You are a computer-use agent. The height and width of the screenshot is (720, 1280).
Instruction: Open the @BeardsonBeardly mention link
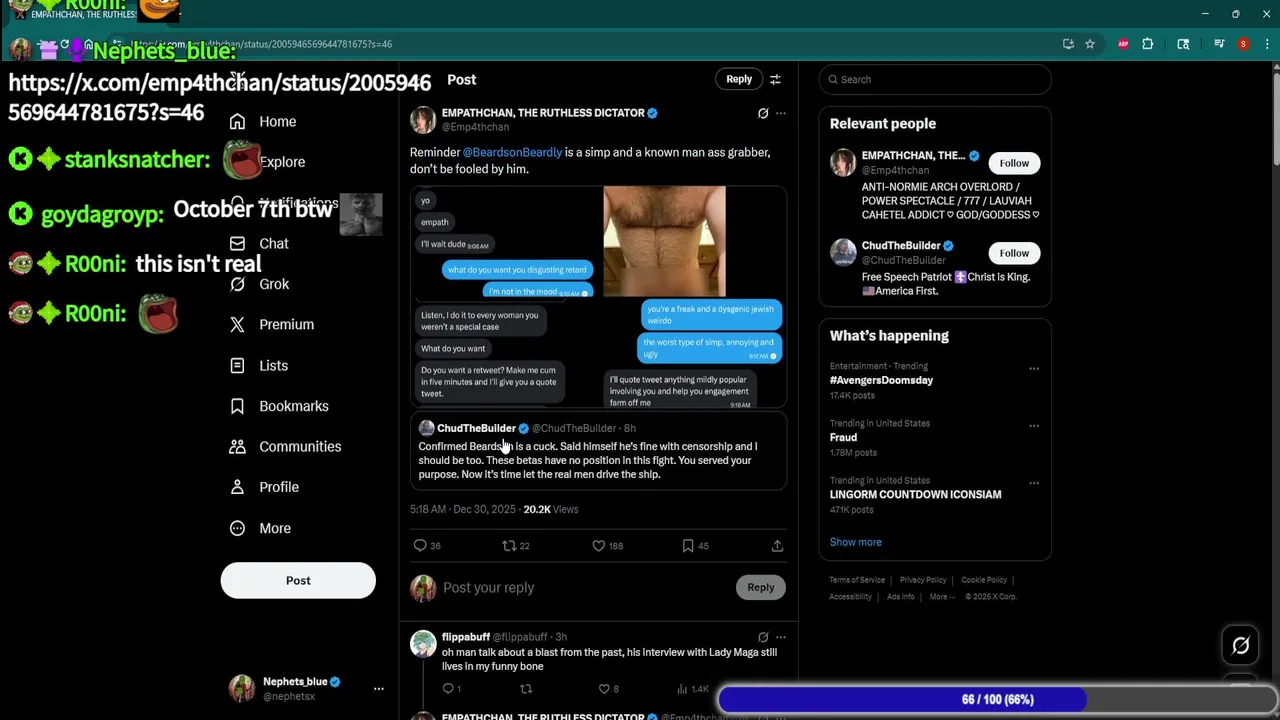pyautogui.click(x=512, y=152)
